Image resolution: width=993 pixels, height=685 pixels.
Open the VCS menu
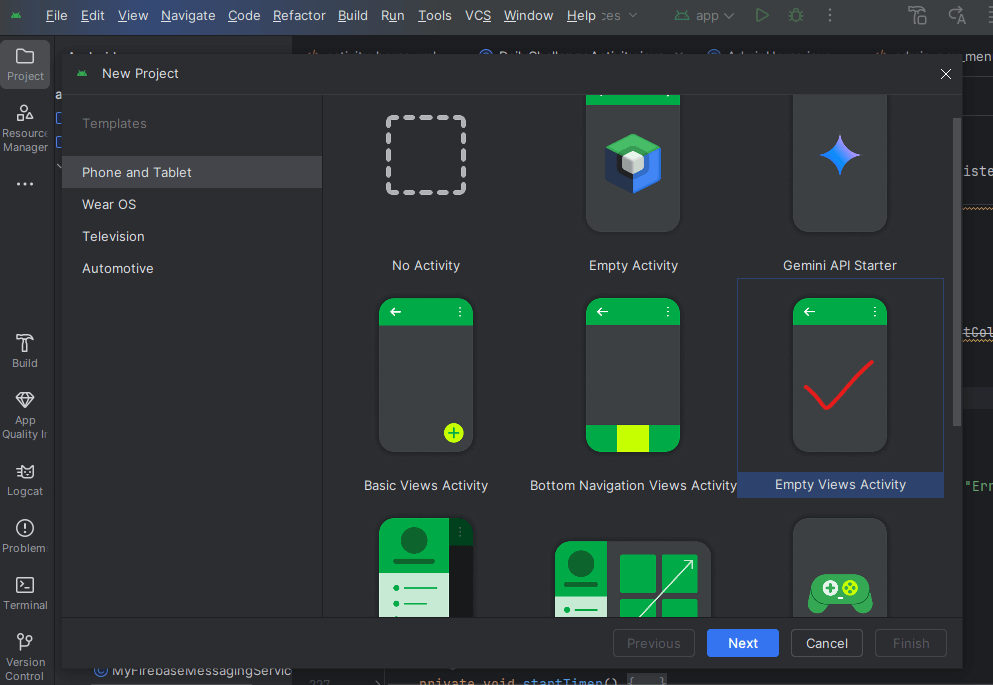click(x=478, y=15)
